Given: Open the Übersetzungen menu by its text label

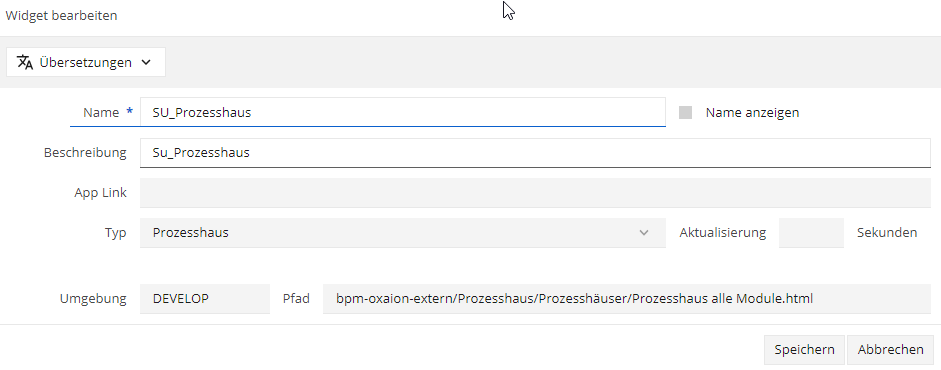Looking at the screenshot, I should pyautogui.click(x=86, y=62).
